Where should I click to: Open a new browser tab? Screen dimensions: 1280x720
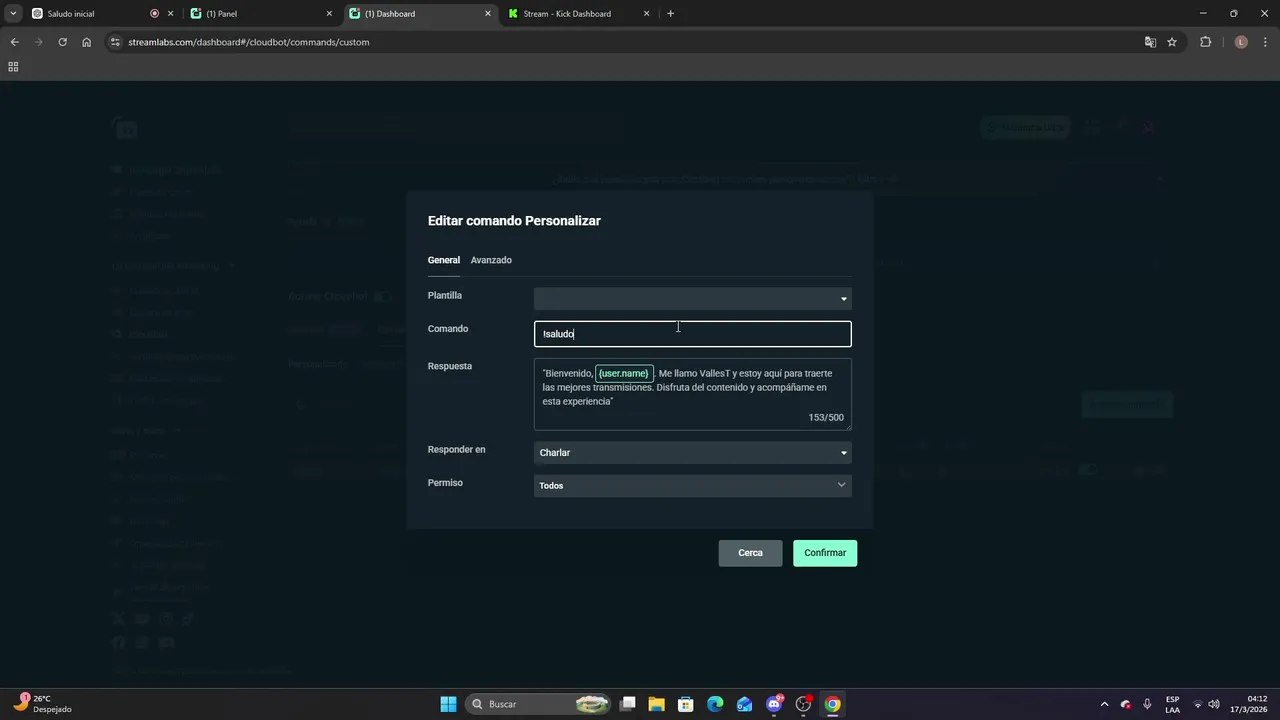(670, 14)
